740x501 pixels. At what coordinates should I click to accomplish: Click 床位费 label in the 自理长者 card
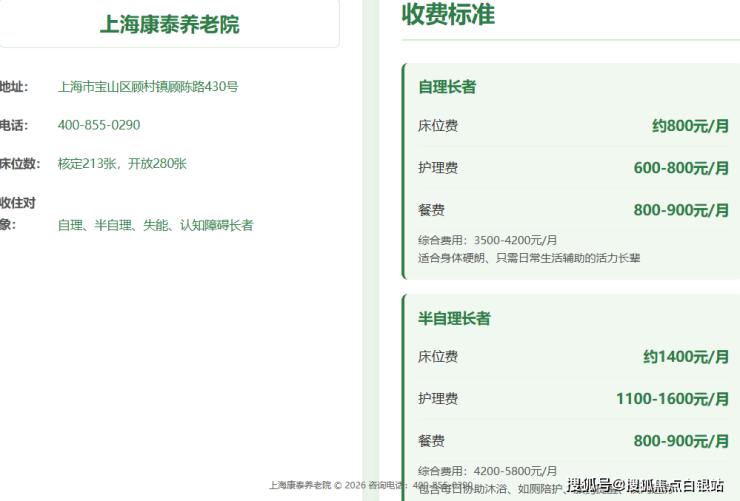[438, 126]
